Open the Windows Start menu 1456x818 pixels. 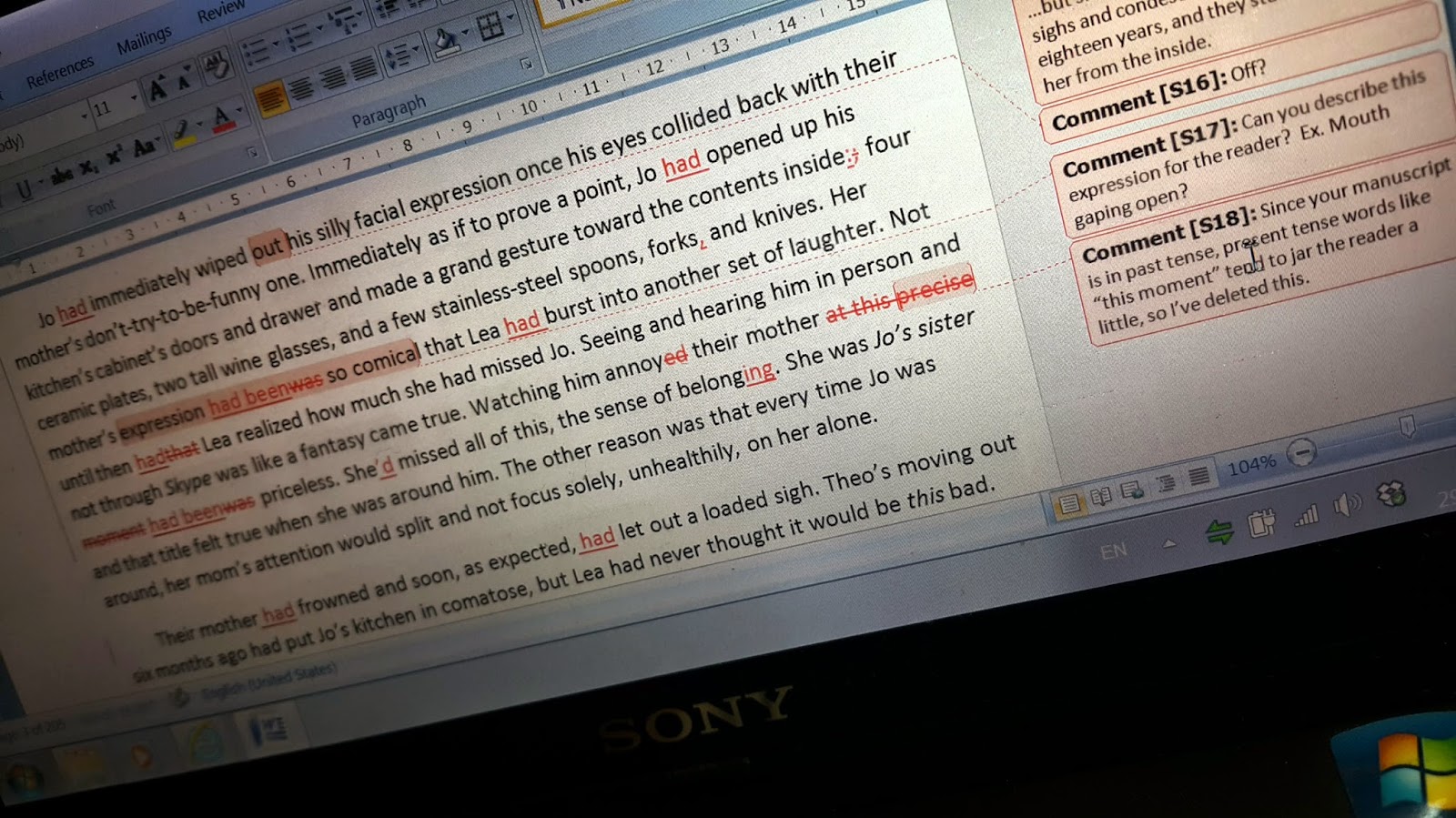click(25, 780)
